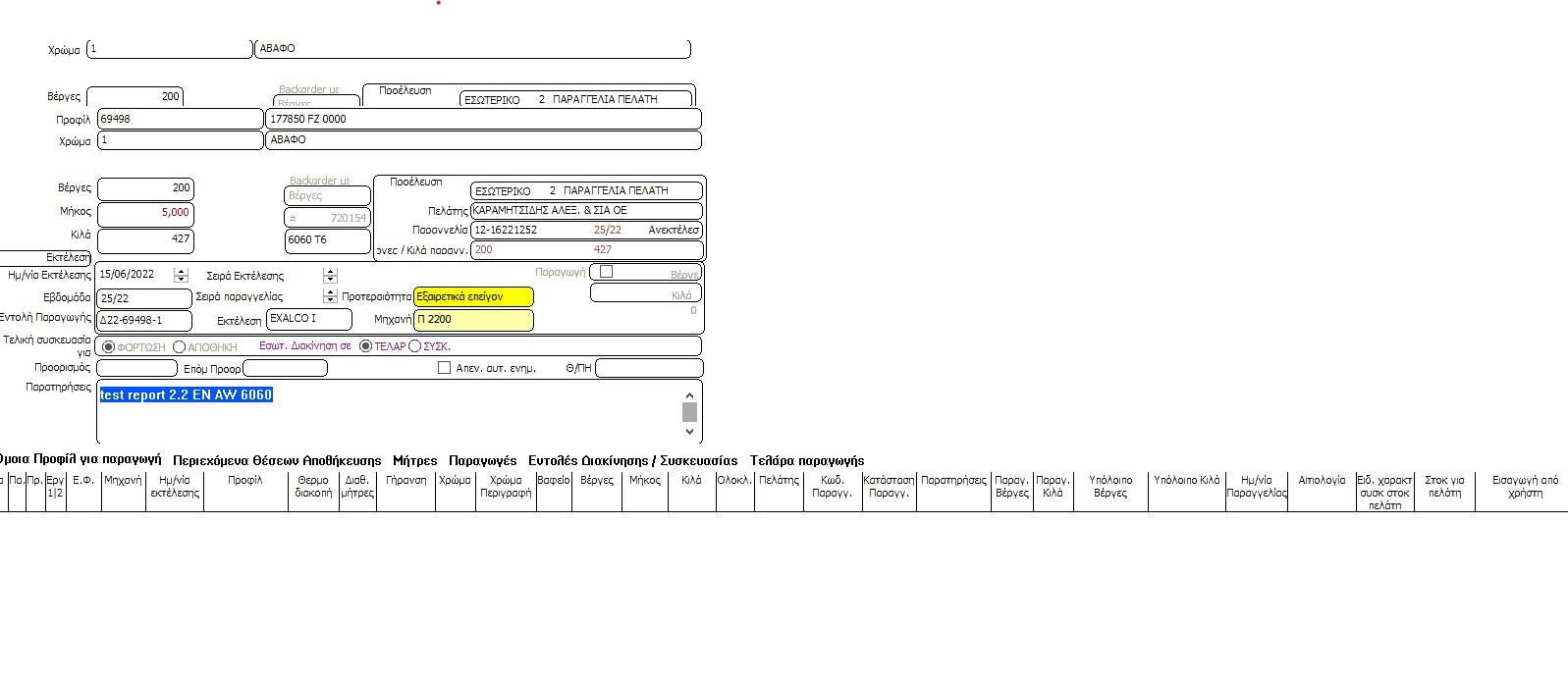Click the yellow Προτεραιότητα field
The width and height of the screenshot is (1568, 682).
point(473,296)
